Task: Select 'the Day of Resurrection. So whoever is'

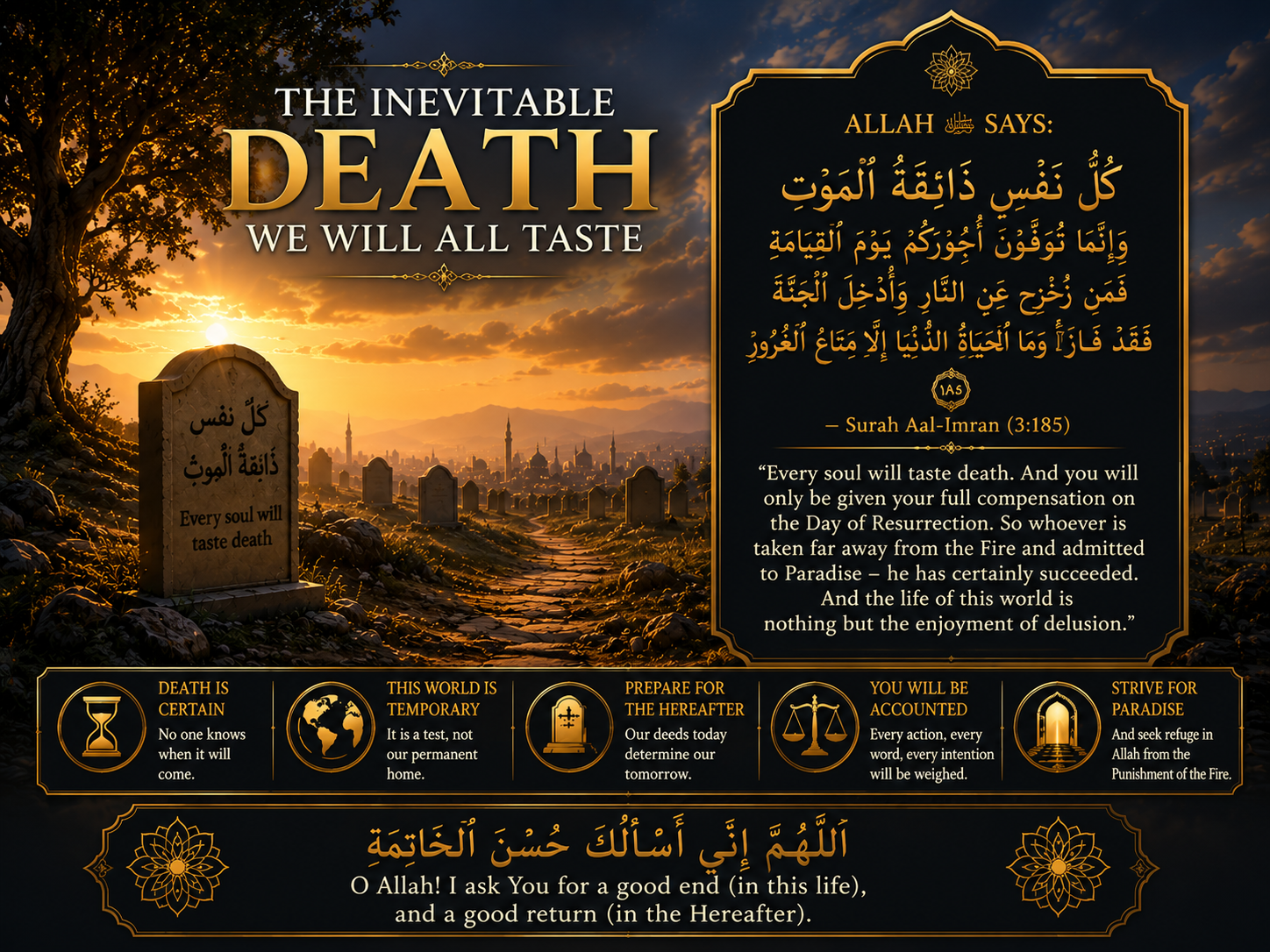Action: click(948, 523)
